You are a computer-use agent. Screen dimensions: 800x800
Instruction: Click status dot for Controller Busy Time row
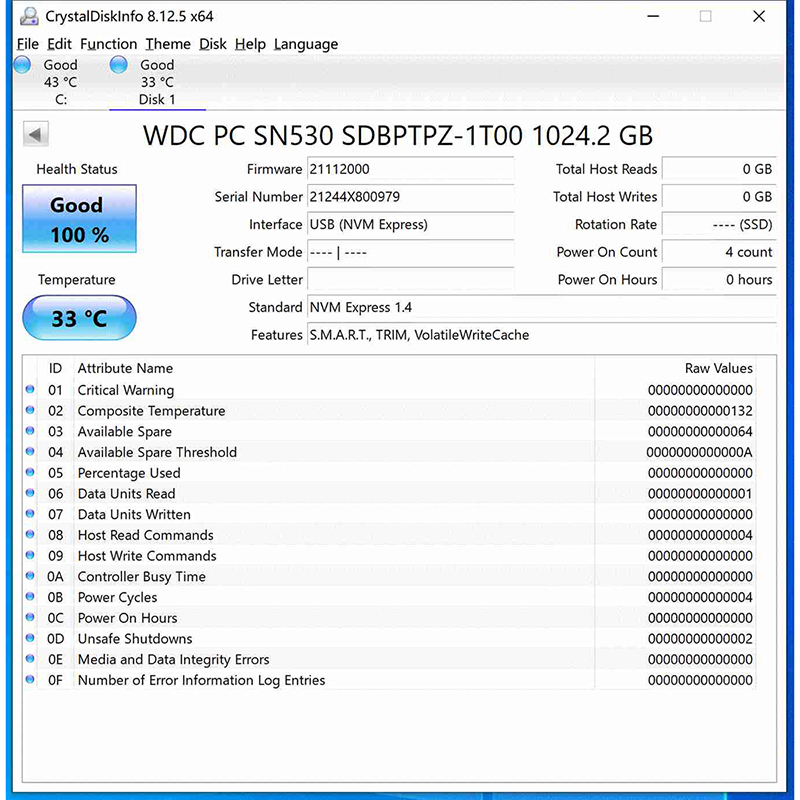click(30, 576)
